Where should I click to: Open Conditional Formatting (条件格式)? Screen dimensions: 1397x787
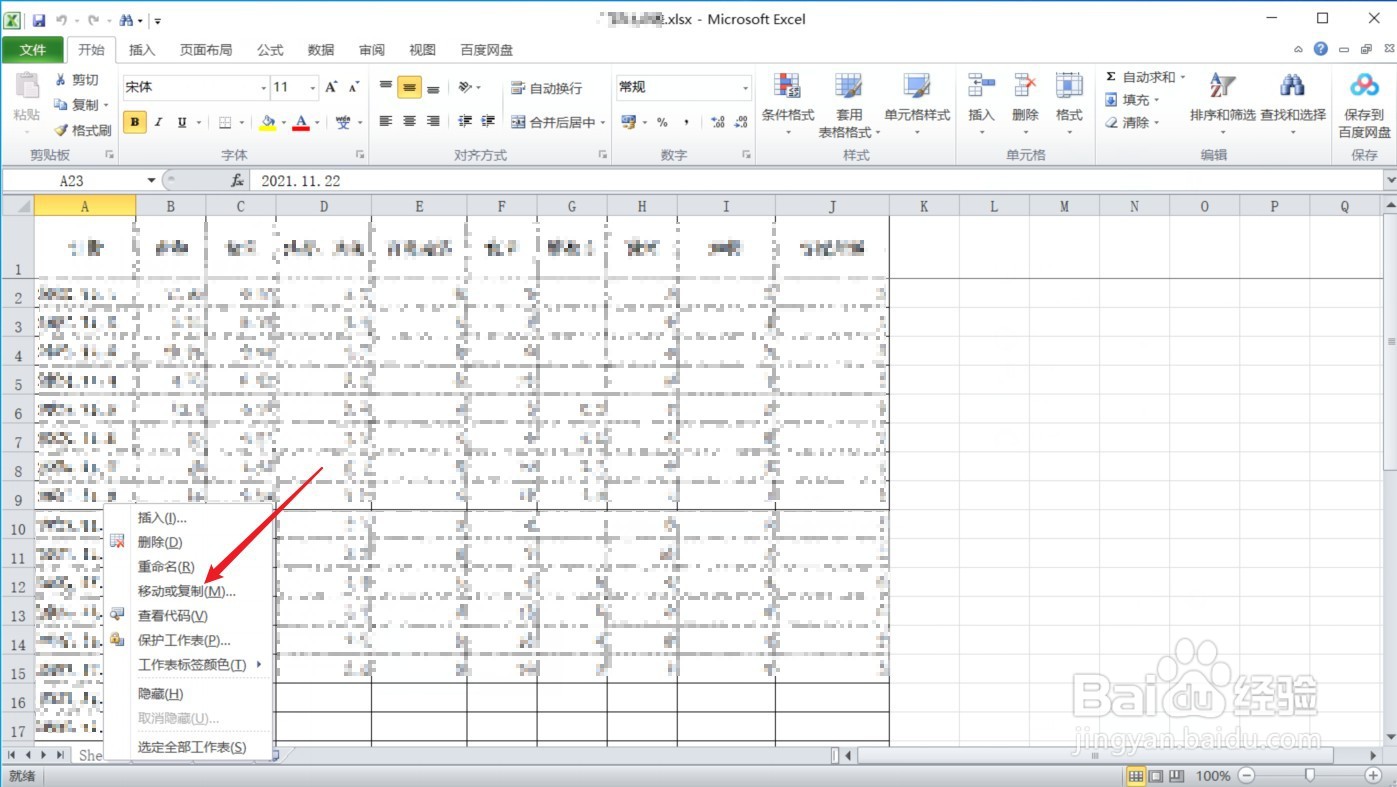click(x=788, y=105)
